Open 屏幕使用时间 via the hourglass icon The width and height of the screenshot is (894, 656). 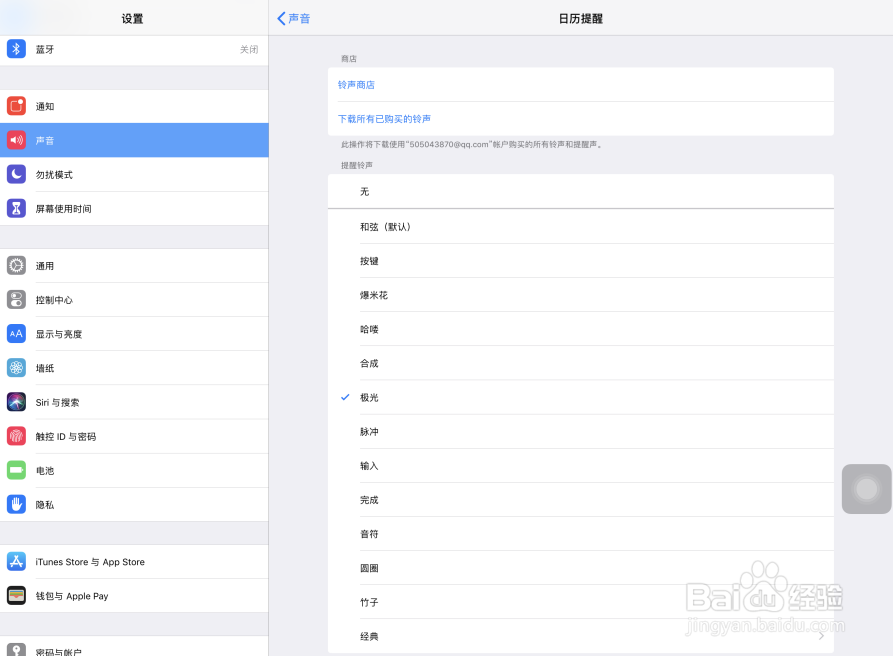pyautogui.click(x=16, y=208)
